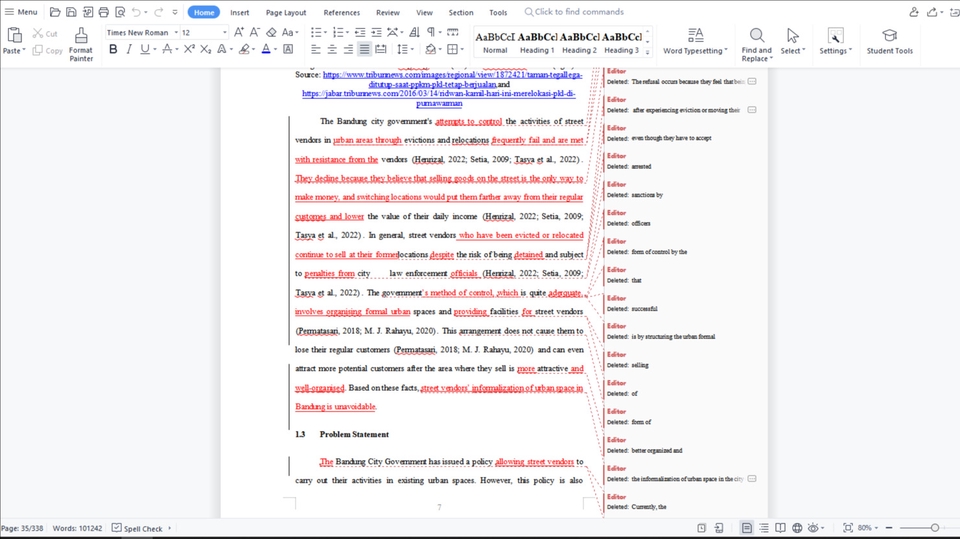
Task: Click the font color A swatch
Action: point(266,49)
